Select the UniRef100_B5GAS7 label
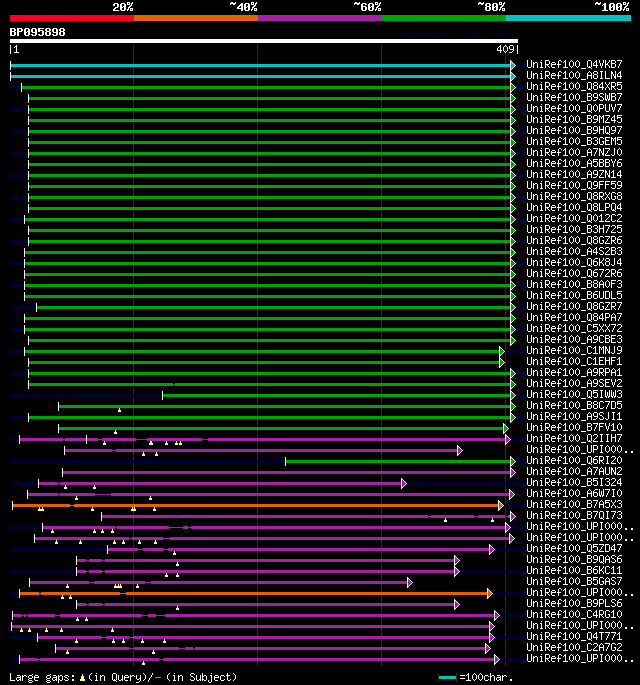Image resolution: width=640 pixels, height=685 pixels. tap(574, 581)
